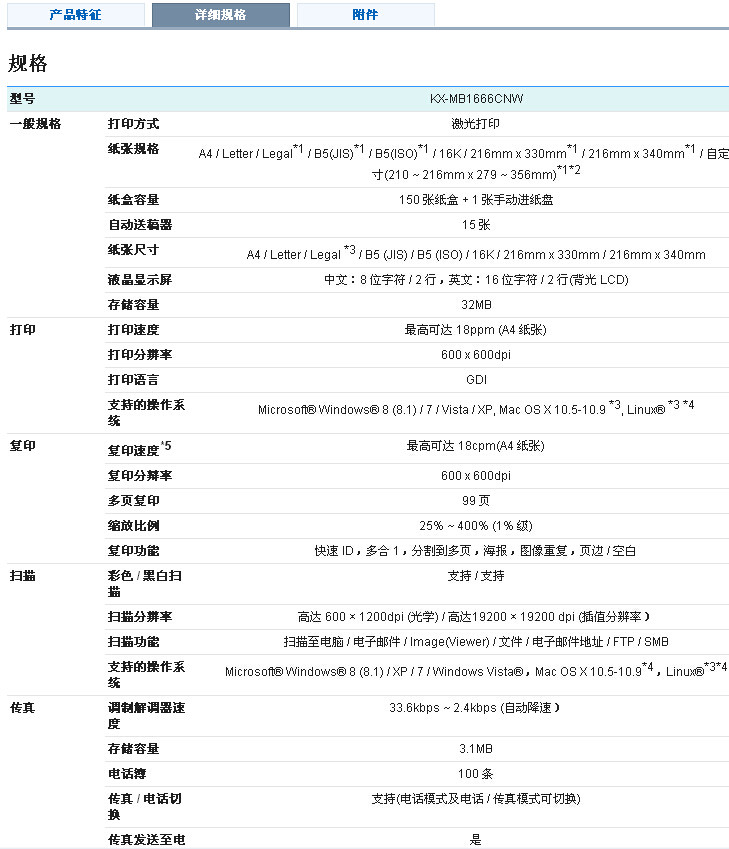Select the model number KX-MB1666CNW
729x849 pixels.
click(476, 99)
